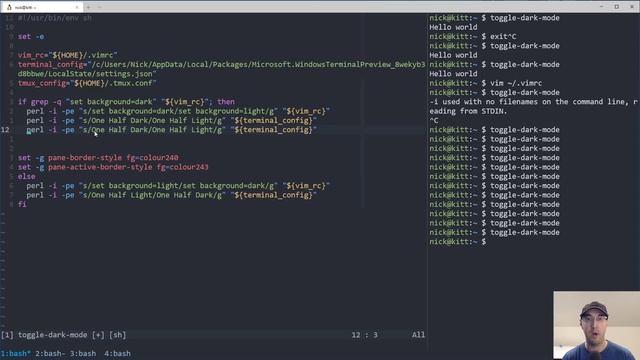Click the set -g pane-active-border-style fg=colour243 line
This screenshot has height=360, width=640.
113,167
